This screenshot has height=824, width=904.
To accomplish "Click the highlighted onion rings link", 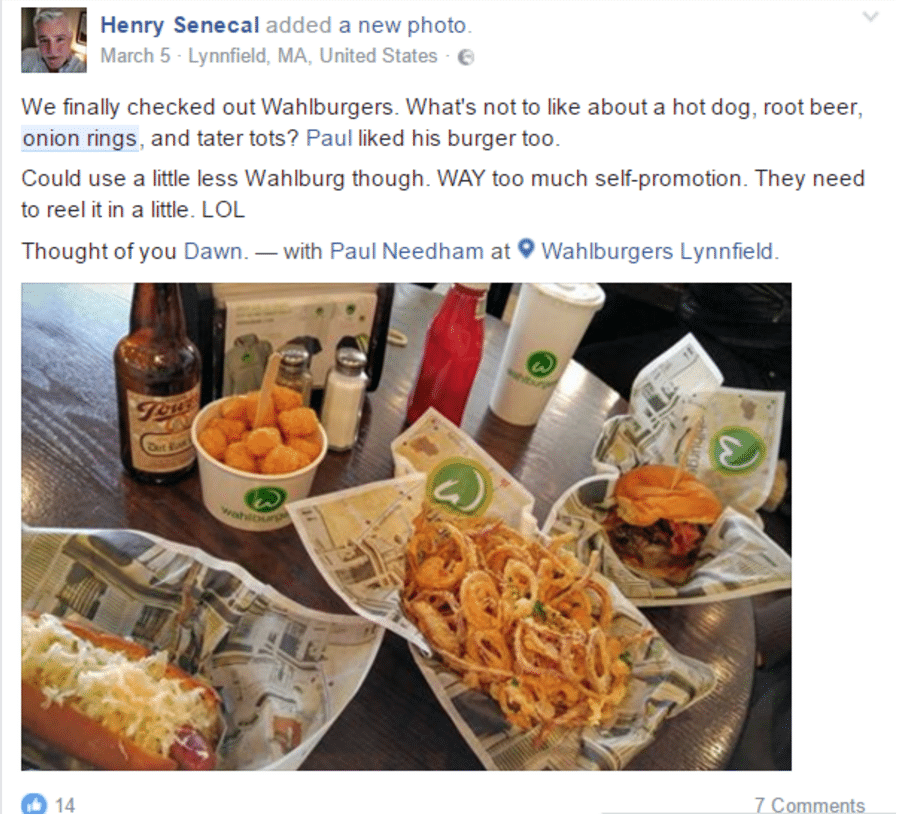I will click(x=80, y=138).
